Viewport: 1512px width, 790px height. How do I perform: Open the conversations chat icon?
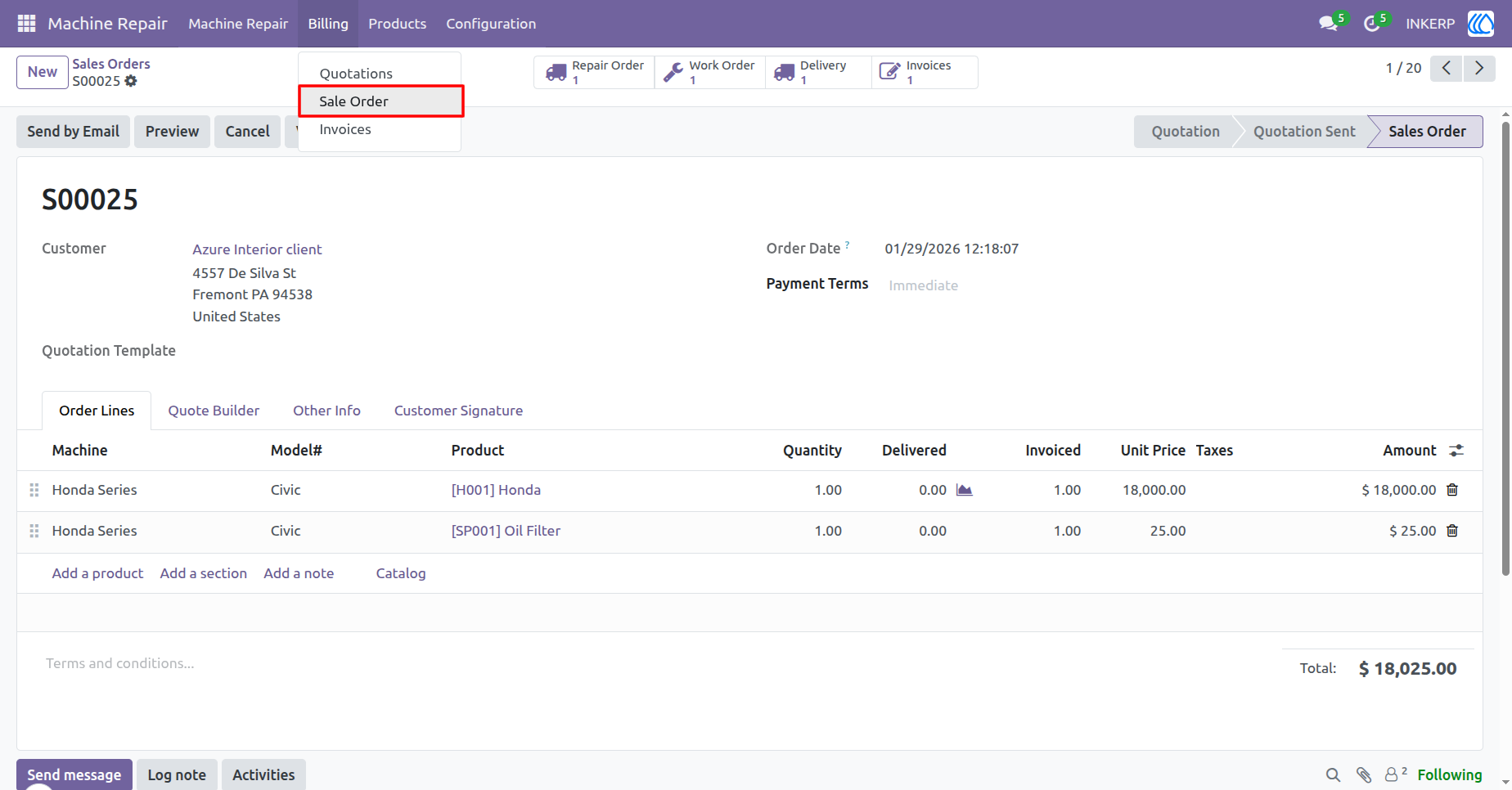click(1329, 24)
